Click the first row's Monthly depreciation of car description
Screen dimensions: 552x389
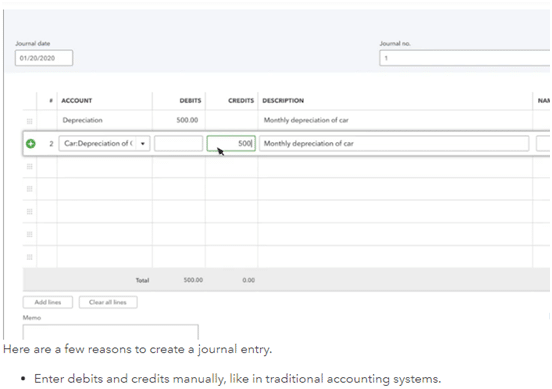306,120
